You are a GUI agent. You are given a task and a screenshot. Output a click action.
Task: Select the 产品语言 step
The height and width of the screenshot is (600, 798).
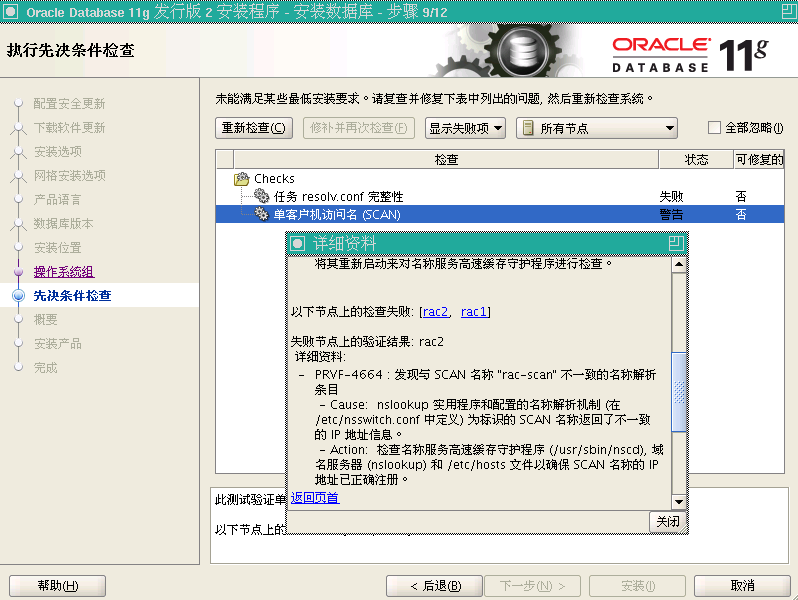coord(58,199)
